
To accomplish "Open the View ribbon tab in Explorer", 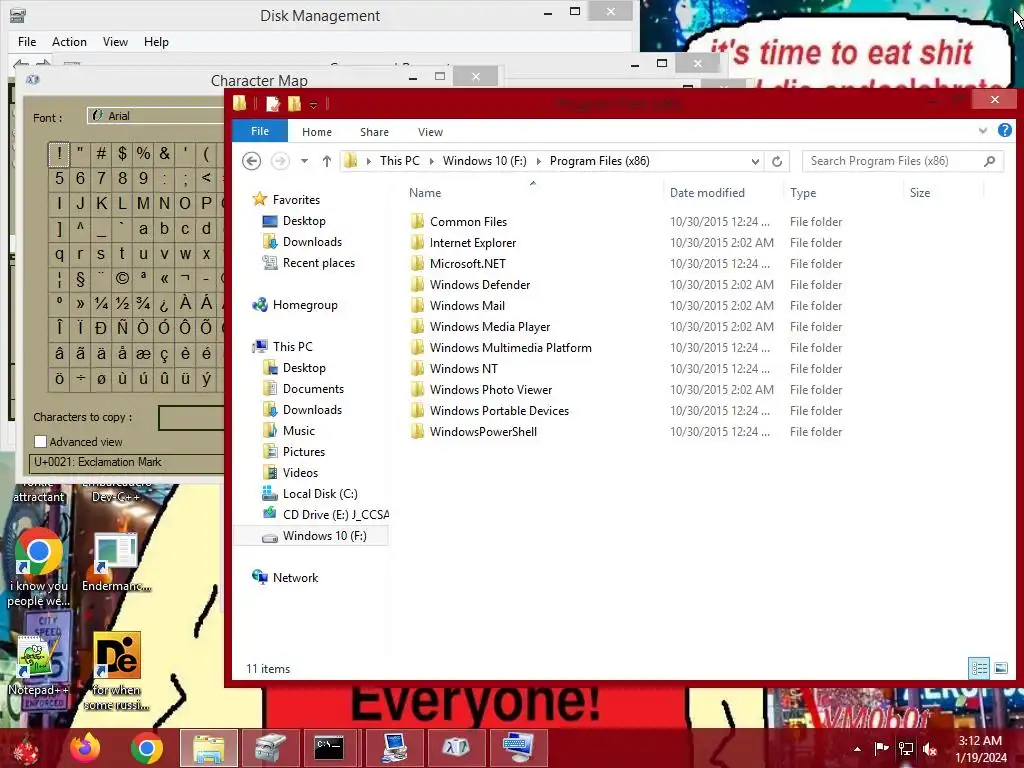I will (x=430, y=132).
